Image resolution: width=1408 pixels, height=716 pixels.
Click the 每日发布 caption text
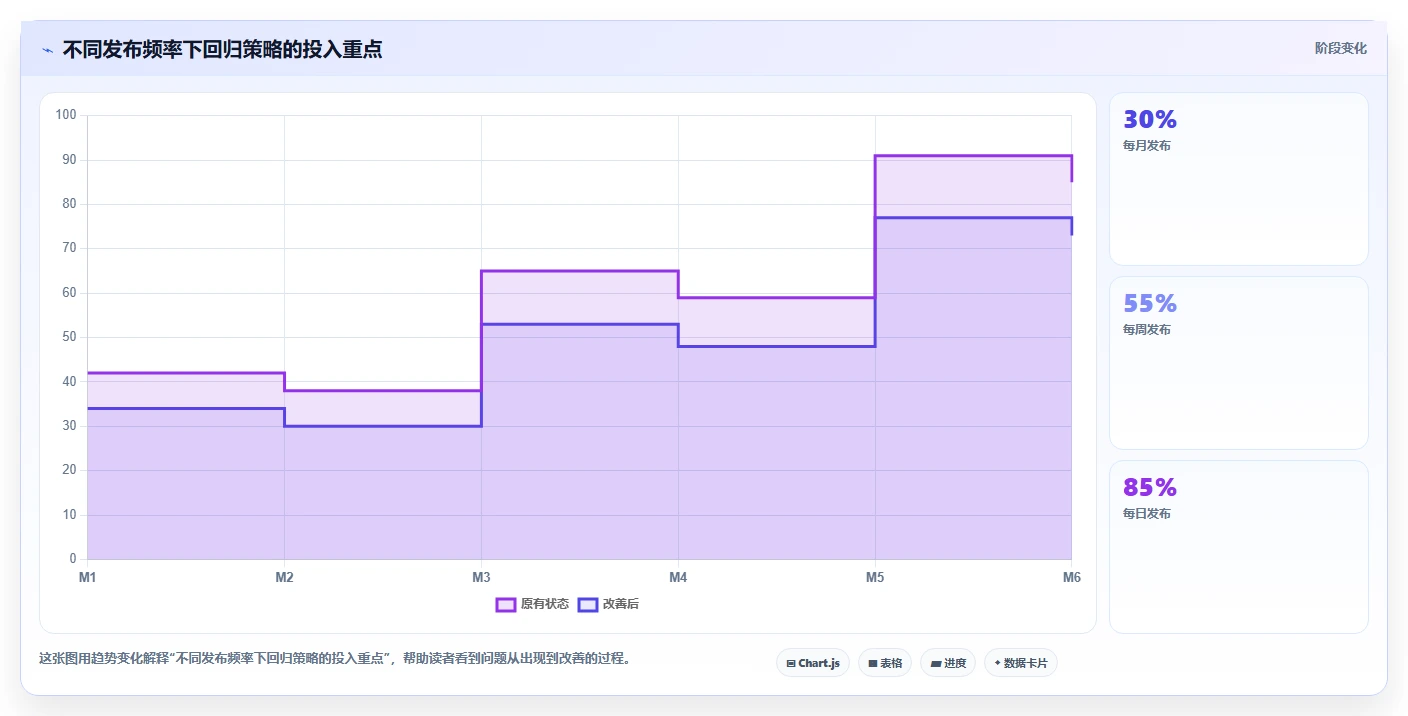(x=1147, y=514)
